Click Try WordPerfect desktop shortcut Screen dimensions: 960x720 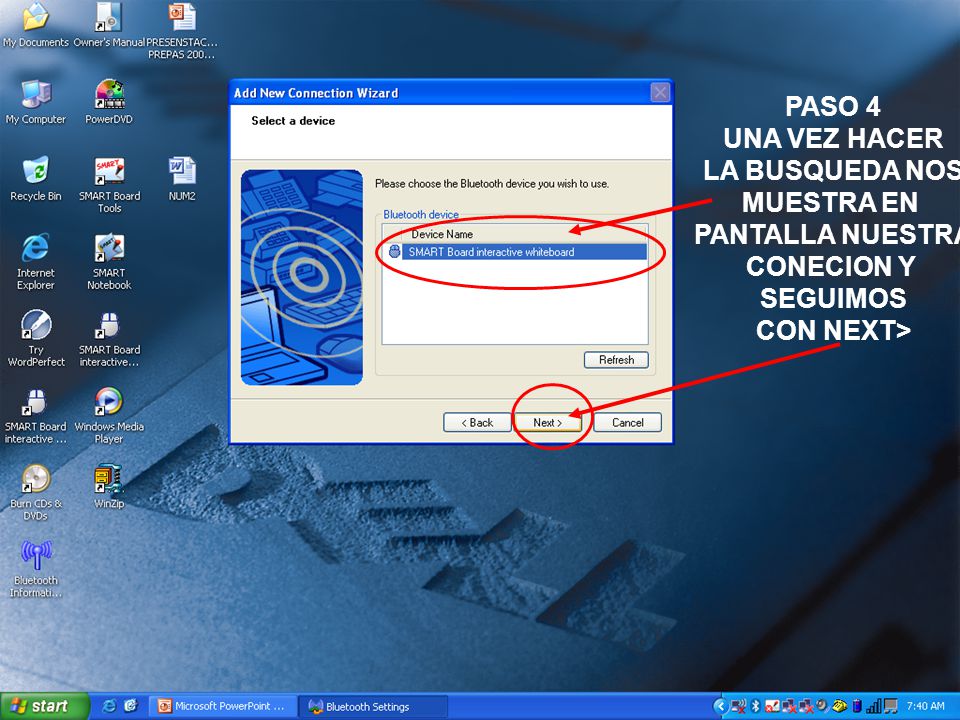36,339
